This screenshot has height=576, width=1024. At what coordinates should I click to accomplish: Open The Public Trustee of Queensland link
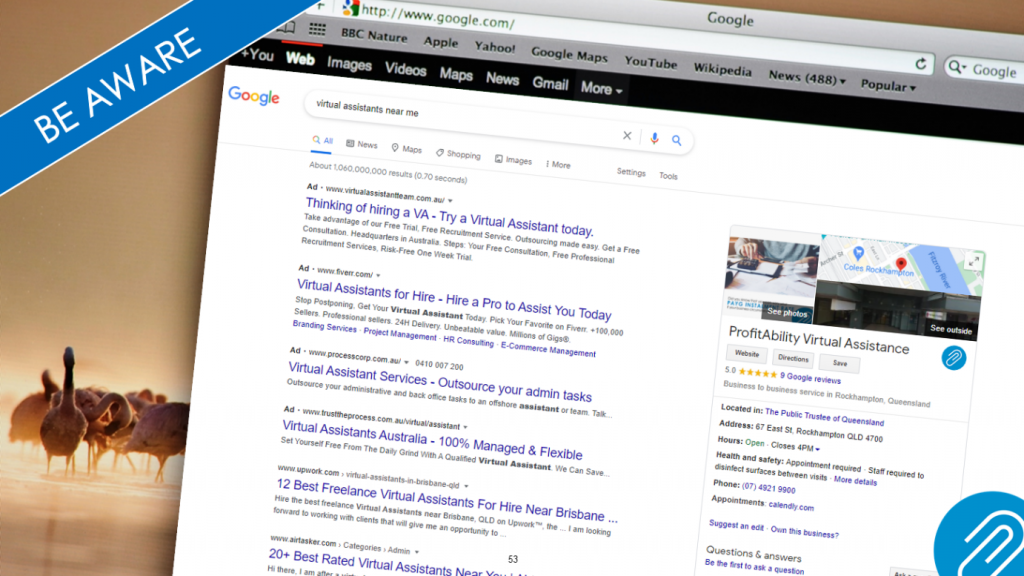click(x=824, y=417)
